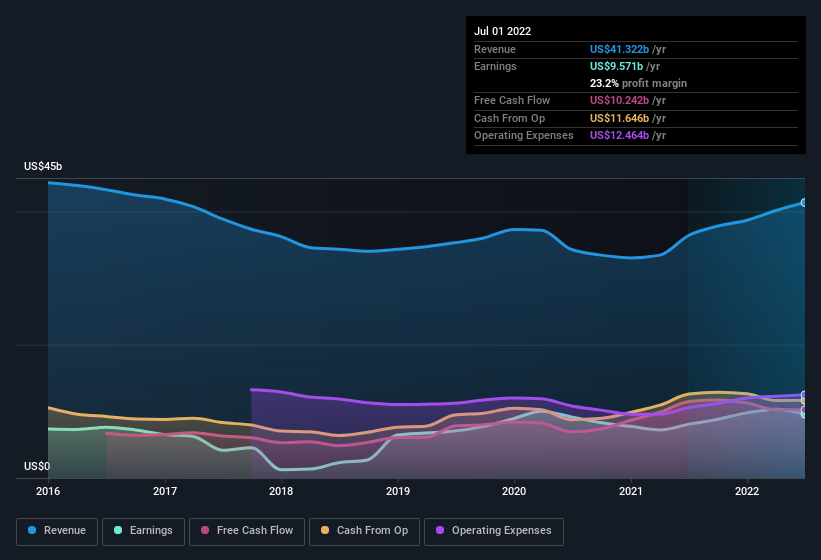Screen dimensions: 821x560
Task: Toggle the Earnings legend series
Action: pos(143,531)
